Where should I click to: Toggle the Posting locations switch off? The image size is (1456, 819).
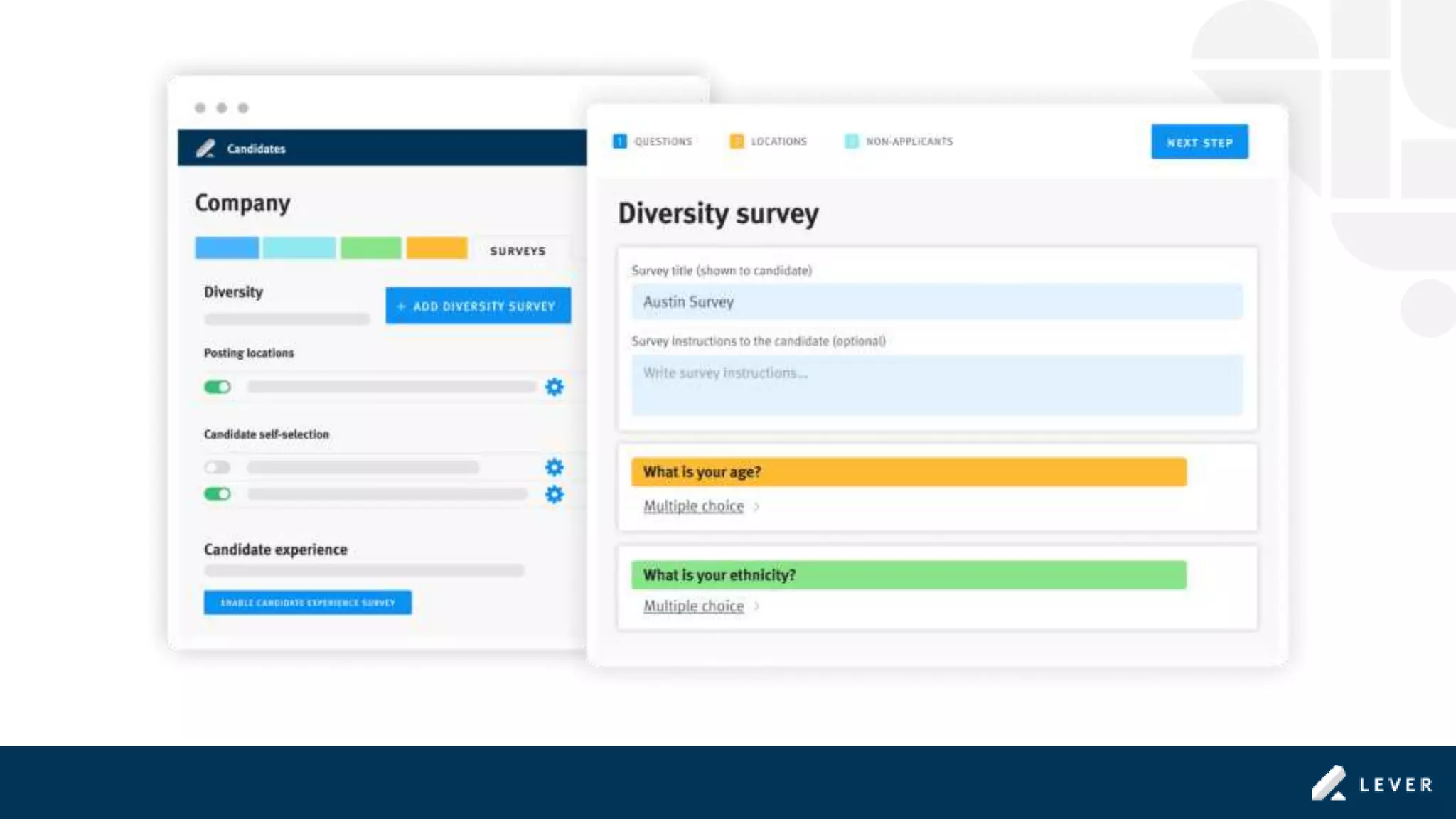(x=218, y=387)
